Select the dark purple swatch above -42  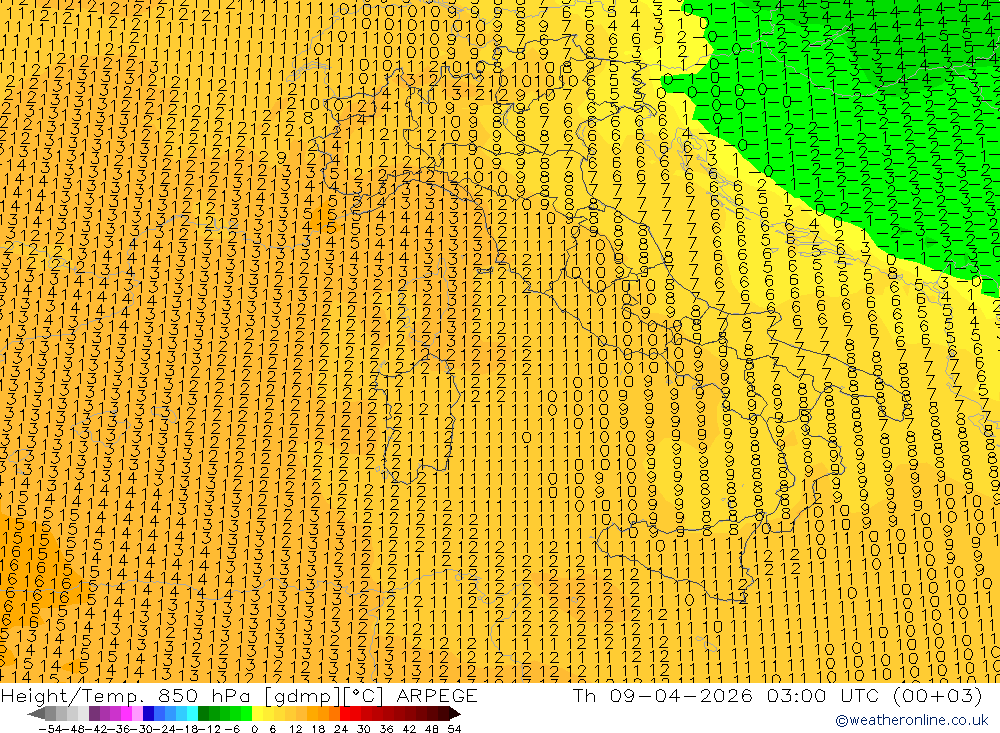click(94, 713)
